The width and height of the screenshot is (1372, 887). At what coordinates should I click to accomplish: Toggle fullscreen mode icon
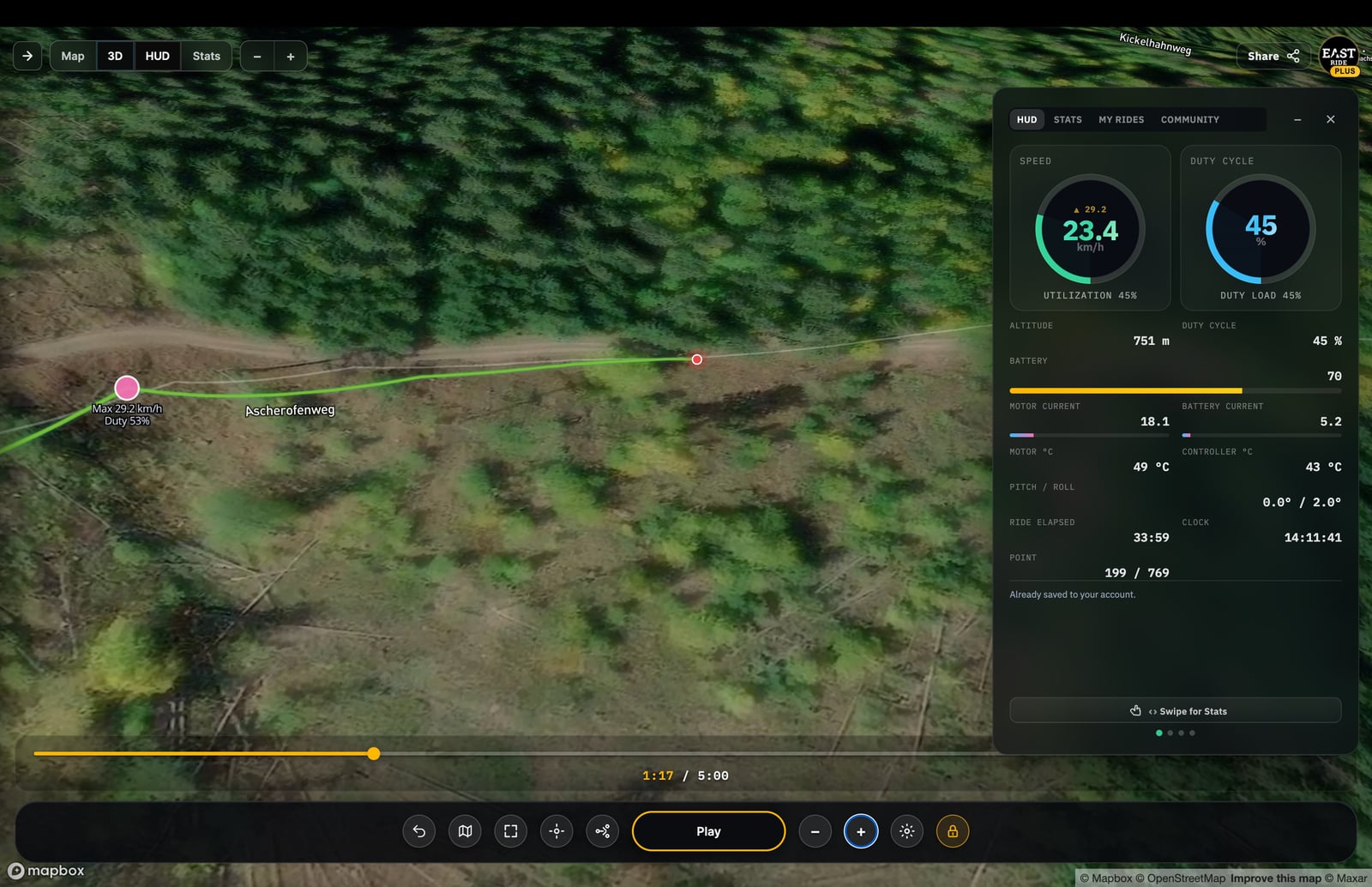511,831
